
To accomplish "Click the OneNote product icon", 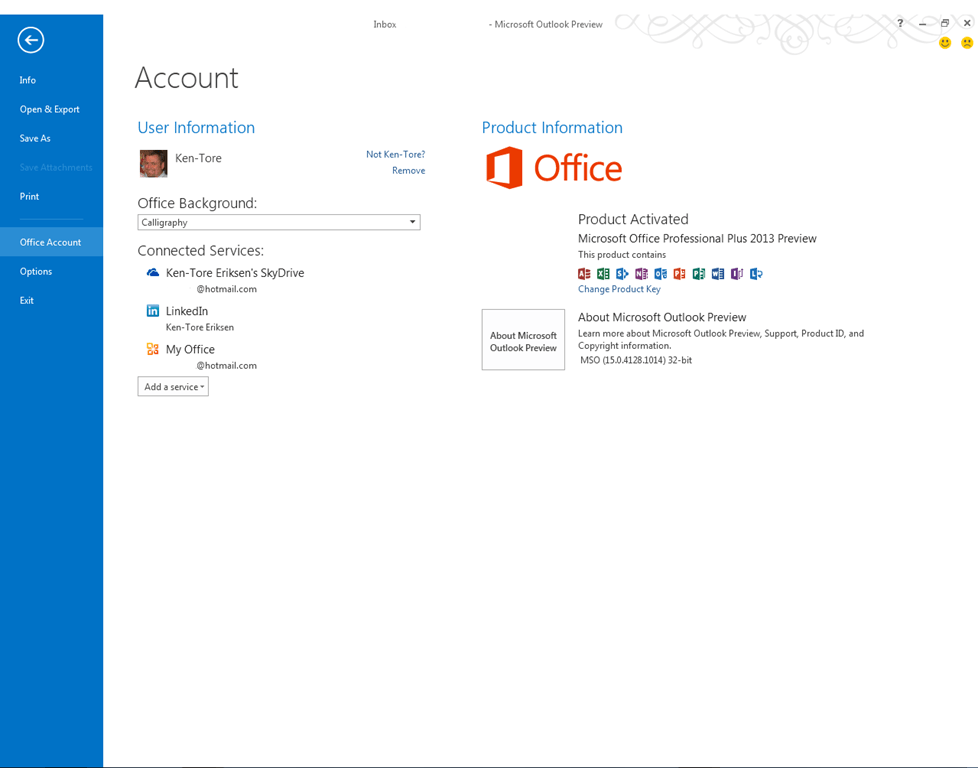I will click(641, 273).
